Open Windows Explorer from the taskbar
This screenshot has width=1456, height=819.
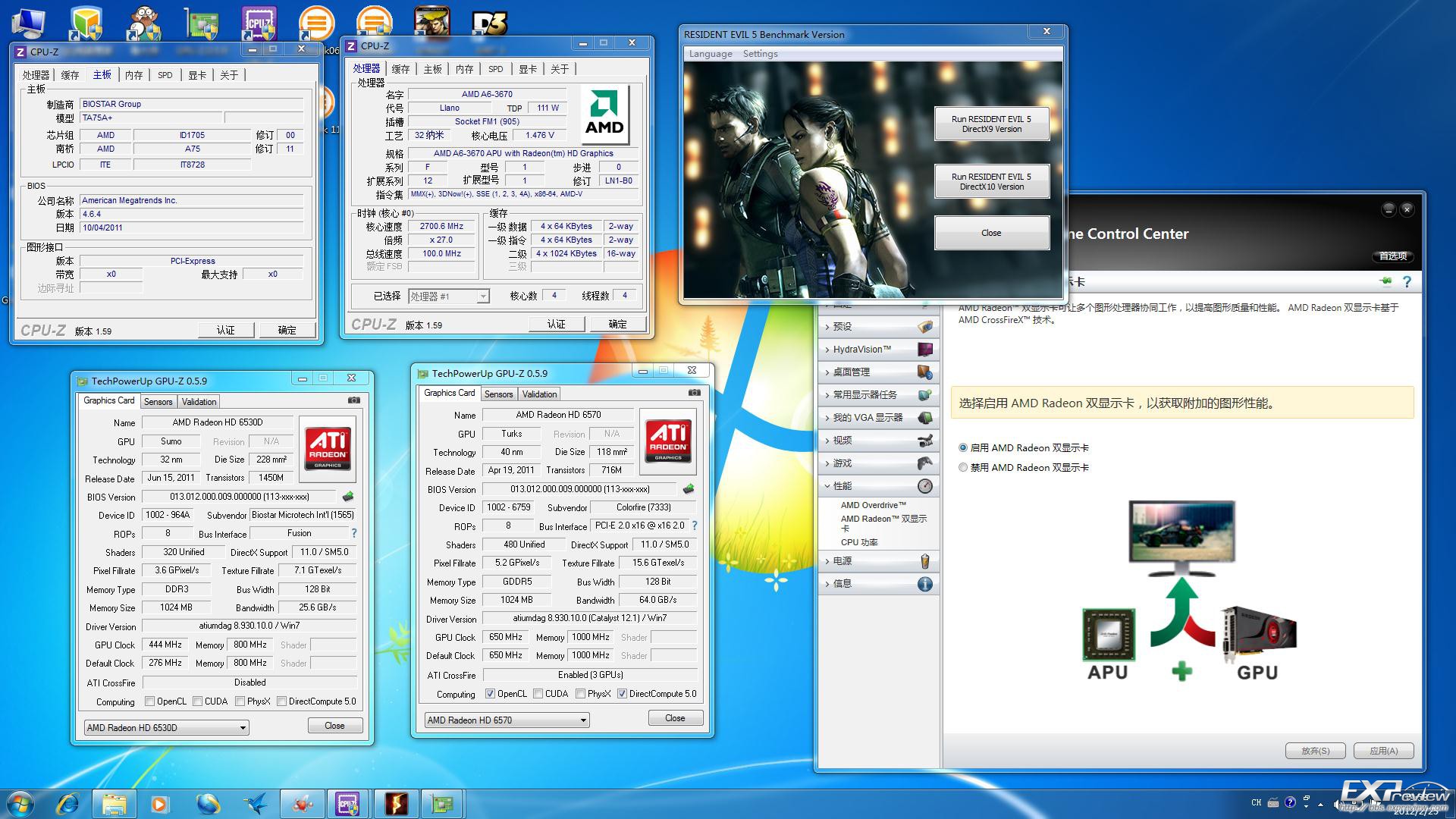[114, 803]
